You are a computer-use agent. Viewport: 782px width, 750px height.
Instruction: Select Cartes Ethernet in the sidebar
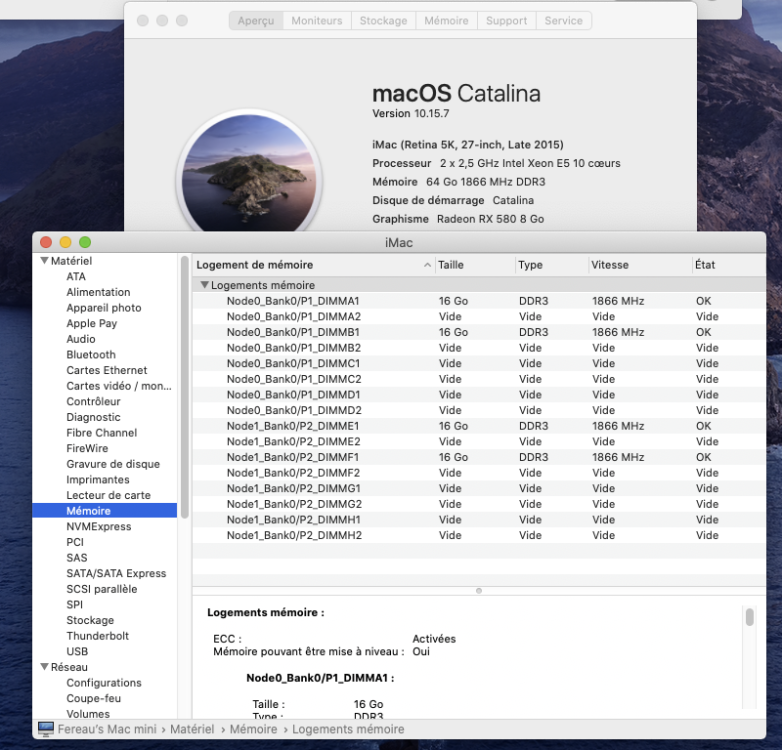point(107,370)
